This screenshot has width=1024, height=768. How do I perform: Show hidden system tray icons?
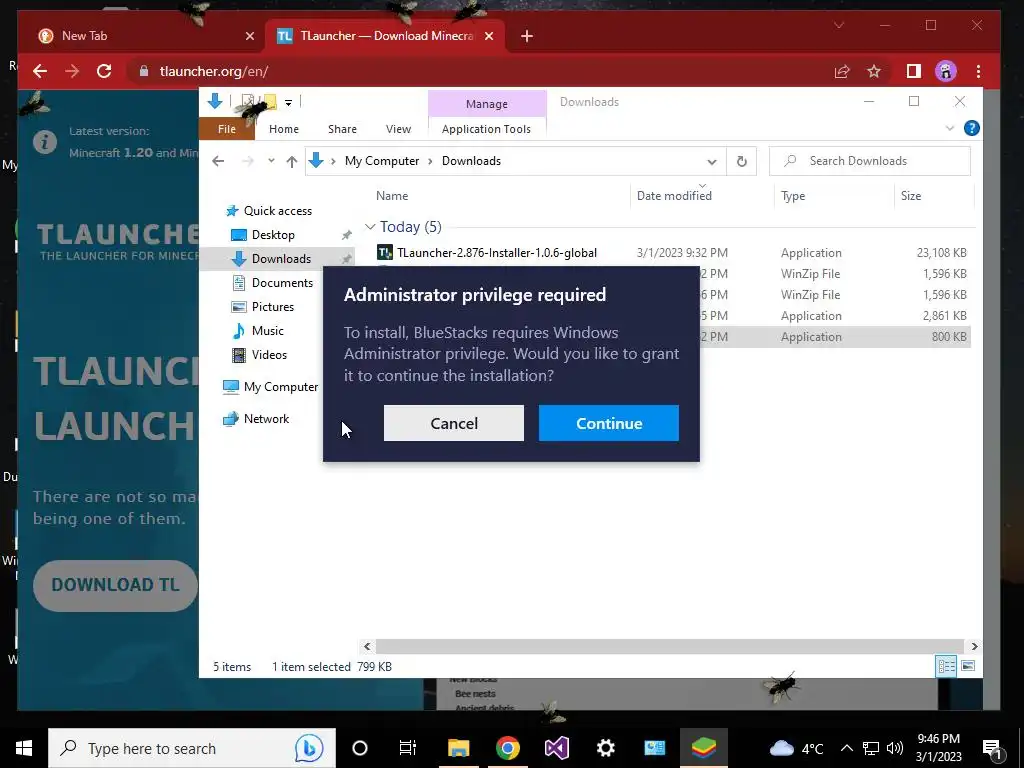tap(846, 748)
